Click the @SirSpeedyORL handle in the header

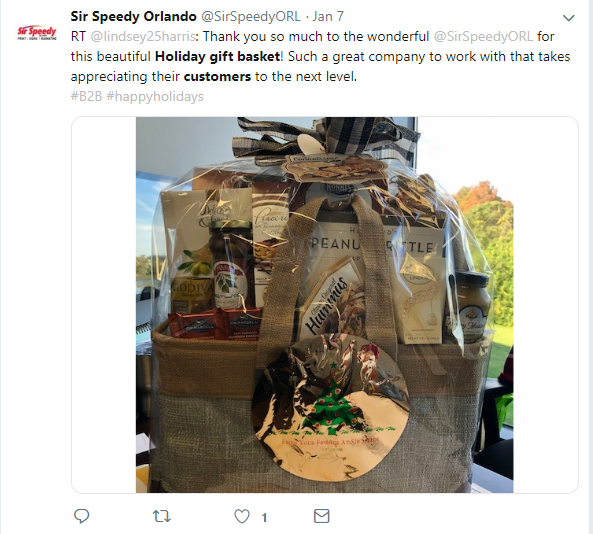pyautogui.click(x=251, y=17)
